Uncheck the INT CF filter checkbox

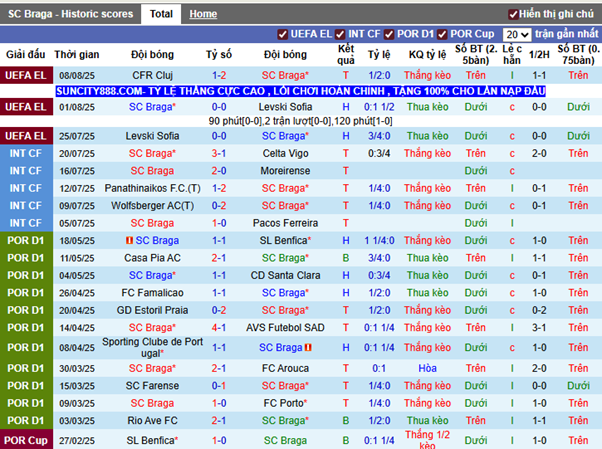(x=340, y=35)
